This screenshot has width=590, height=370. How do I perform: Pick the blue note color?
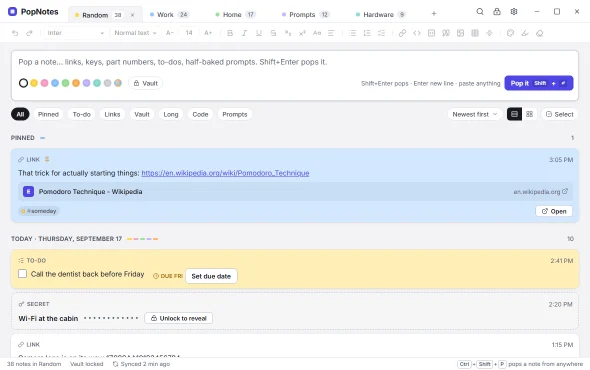(55, 83)
